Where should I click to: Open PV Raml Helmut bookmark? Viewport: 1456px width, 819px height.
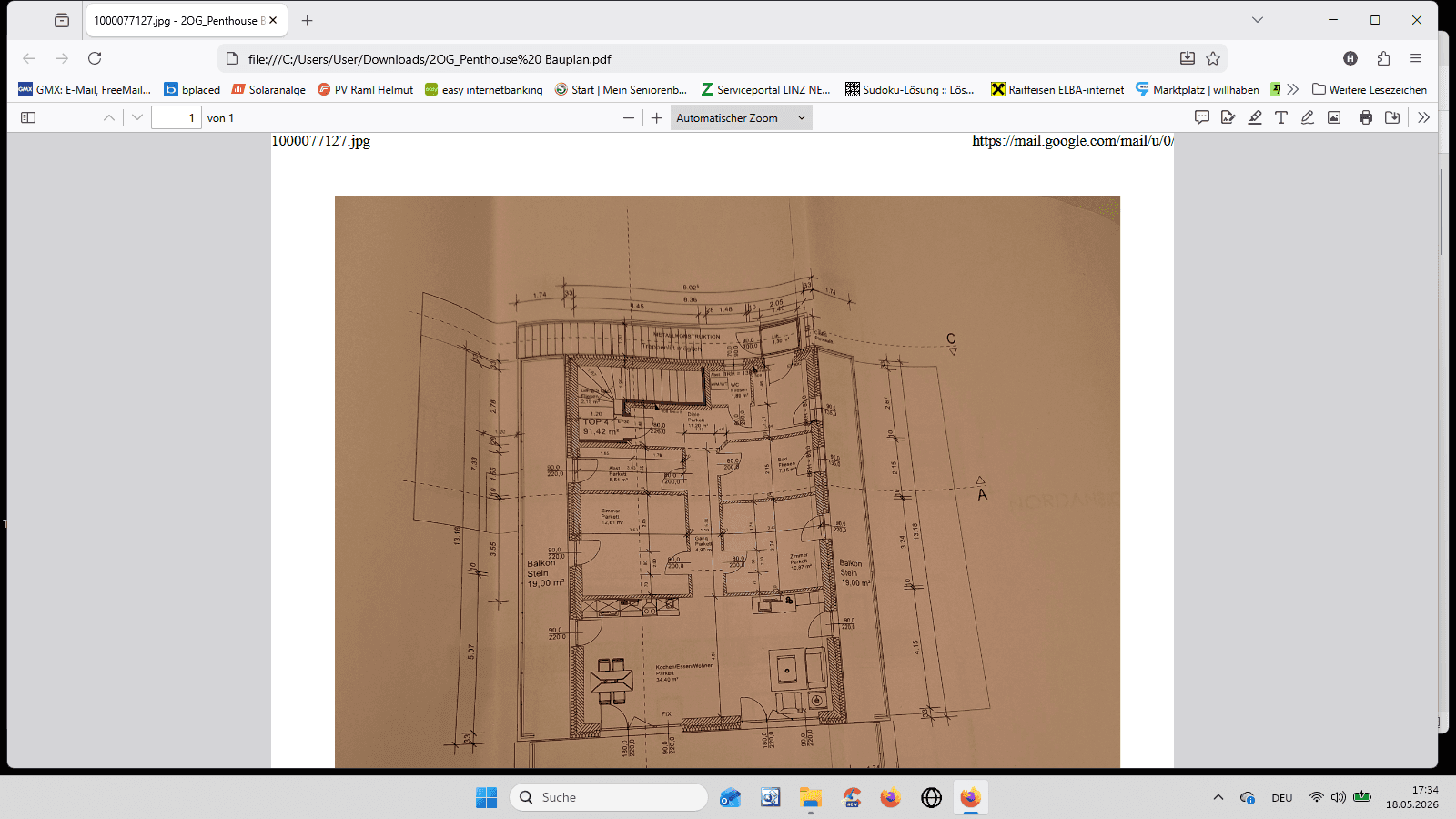(366, 89)
